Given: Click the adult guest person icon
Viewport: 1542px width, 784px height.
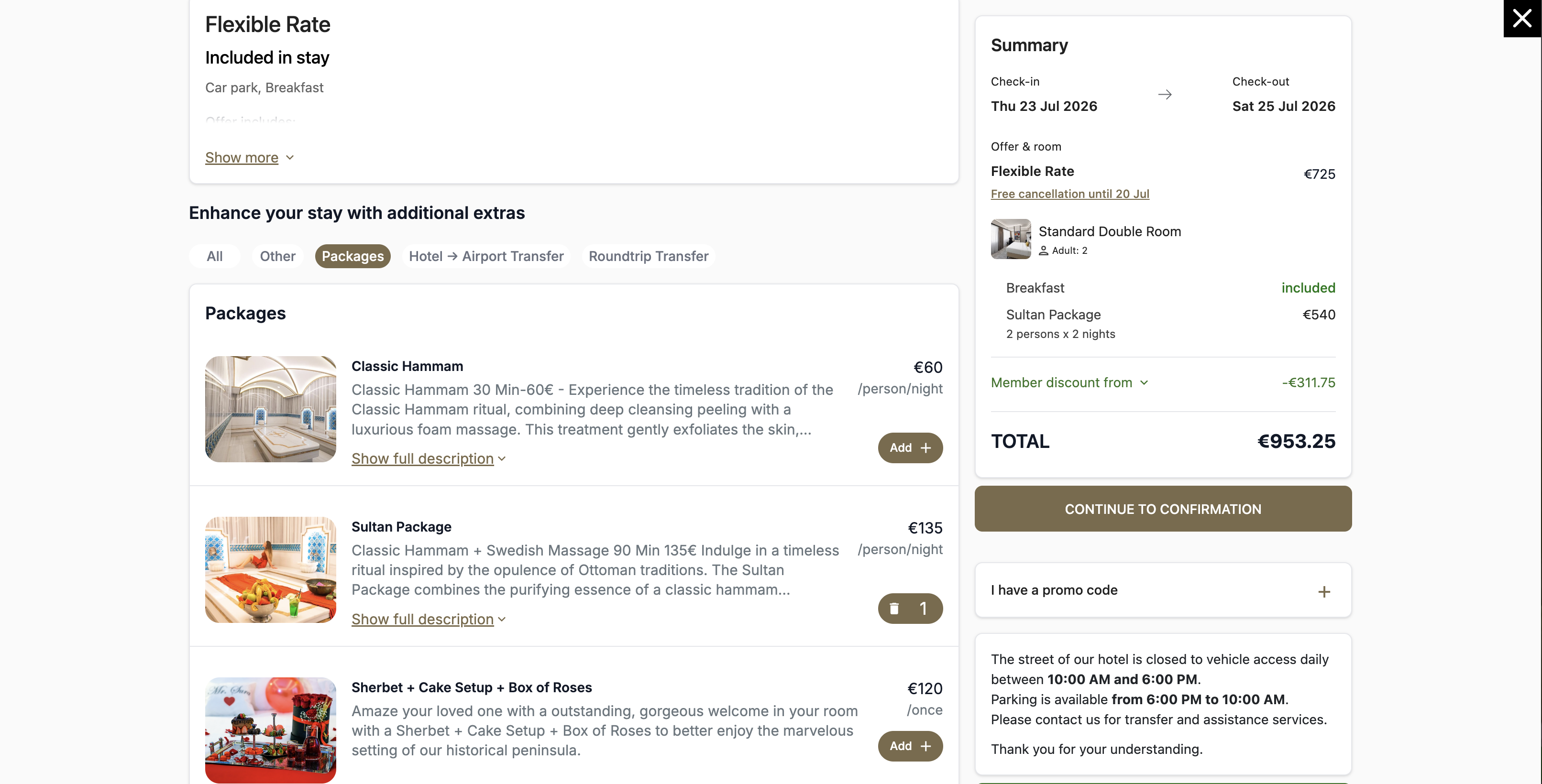Looking at the screenshot, I should click(1043, 251).
